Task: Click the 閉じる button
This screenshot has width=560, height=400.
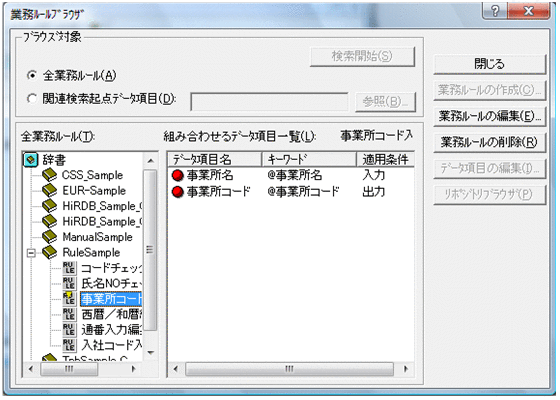Action: (x=490, y=64)
